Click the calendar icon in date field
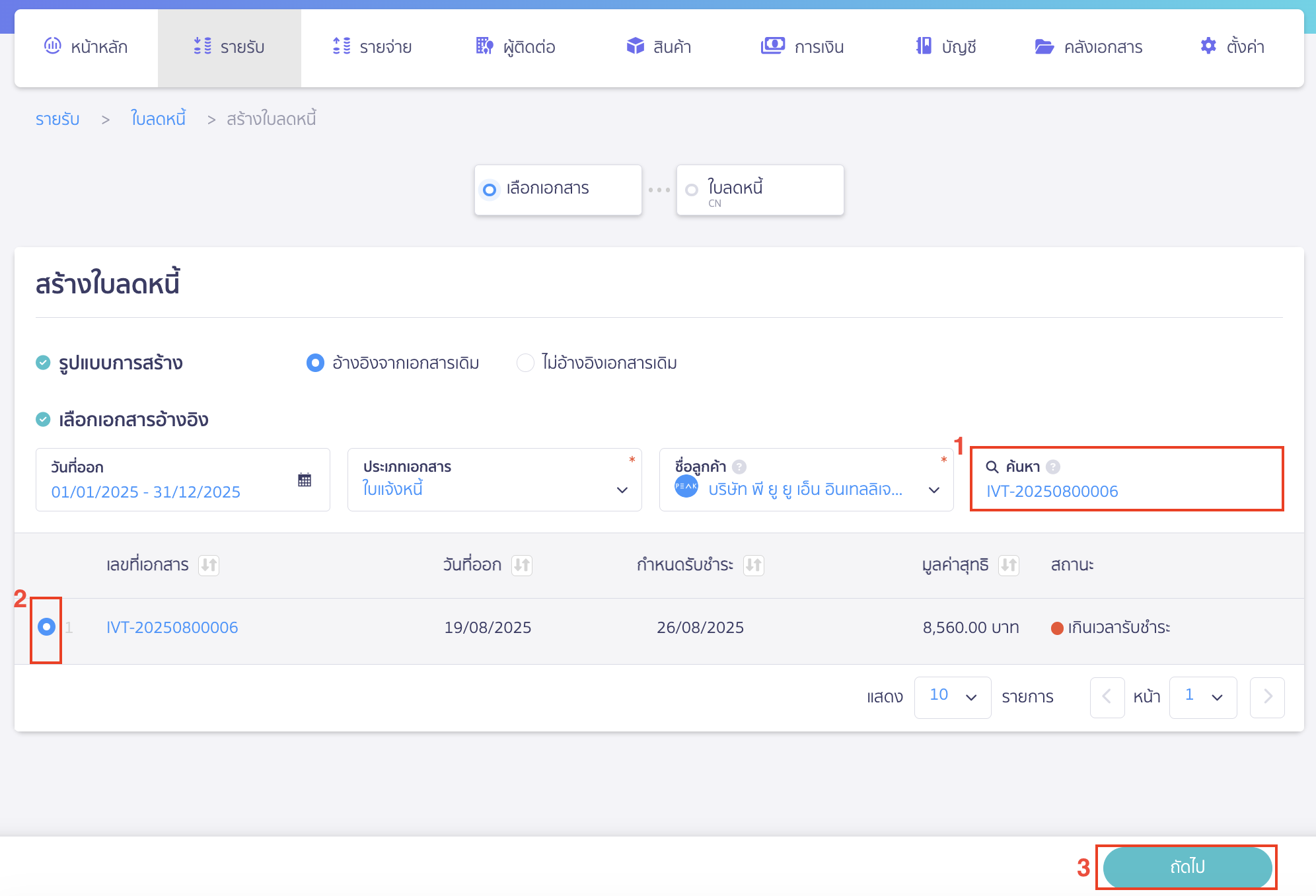Viewport: 1316px width, 896px height. coord(305,480)
